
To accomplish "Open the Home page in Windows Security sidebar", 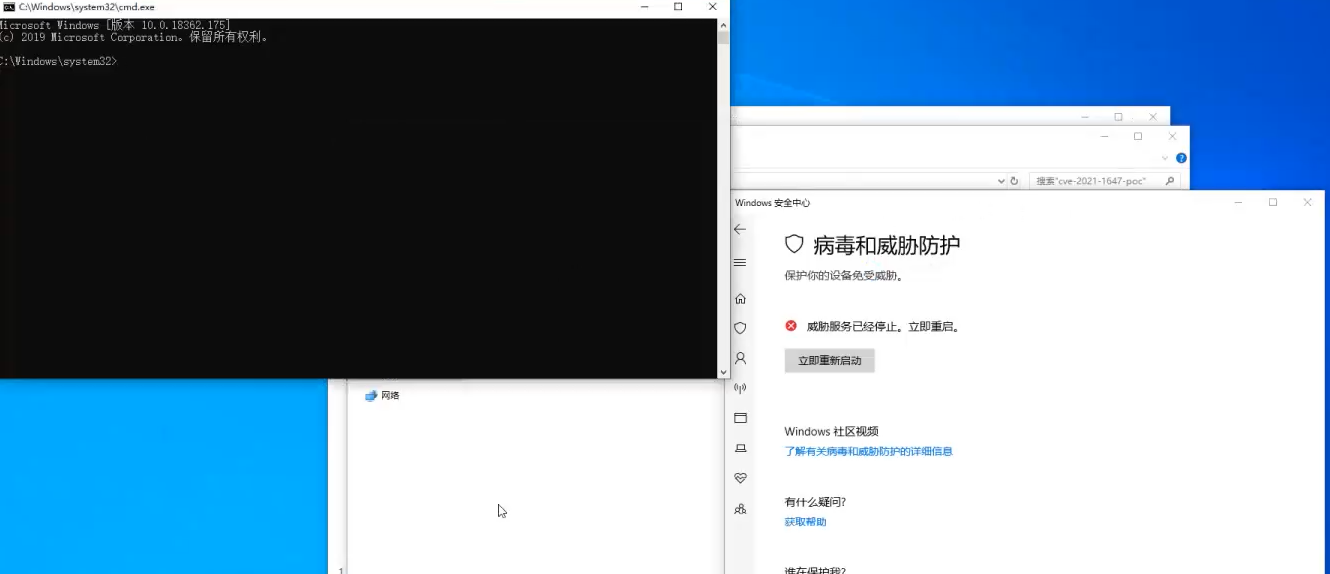I will pyautogui.click(x=740, y=298).
